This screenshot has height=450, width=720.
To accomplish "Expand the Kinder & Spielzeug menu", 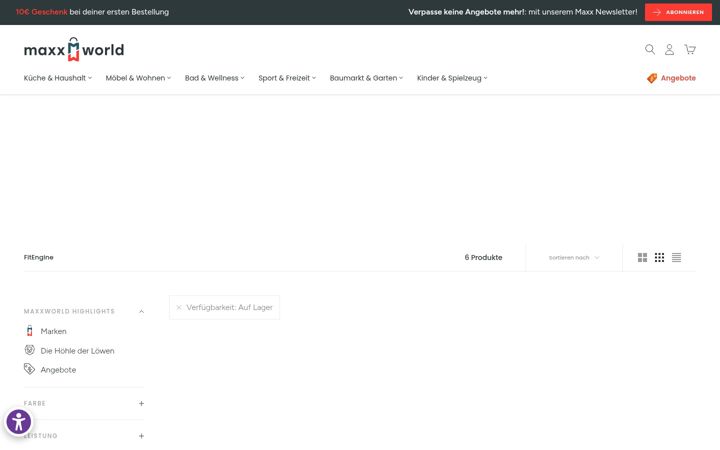I will coord(452,78).
